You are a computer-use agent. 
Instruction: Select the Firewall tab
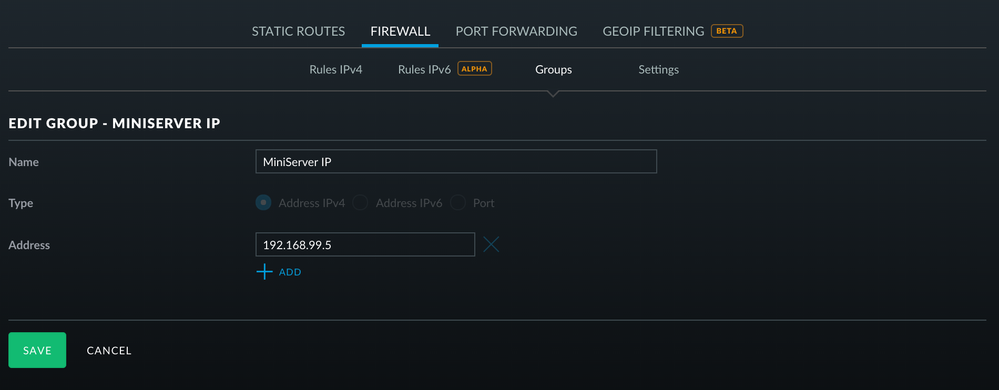tap(400, 31)
